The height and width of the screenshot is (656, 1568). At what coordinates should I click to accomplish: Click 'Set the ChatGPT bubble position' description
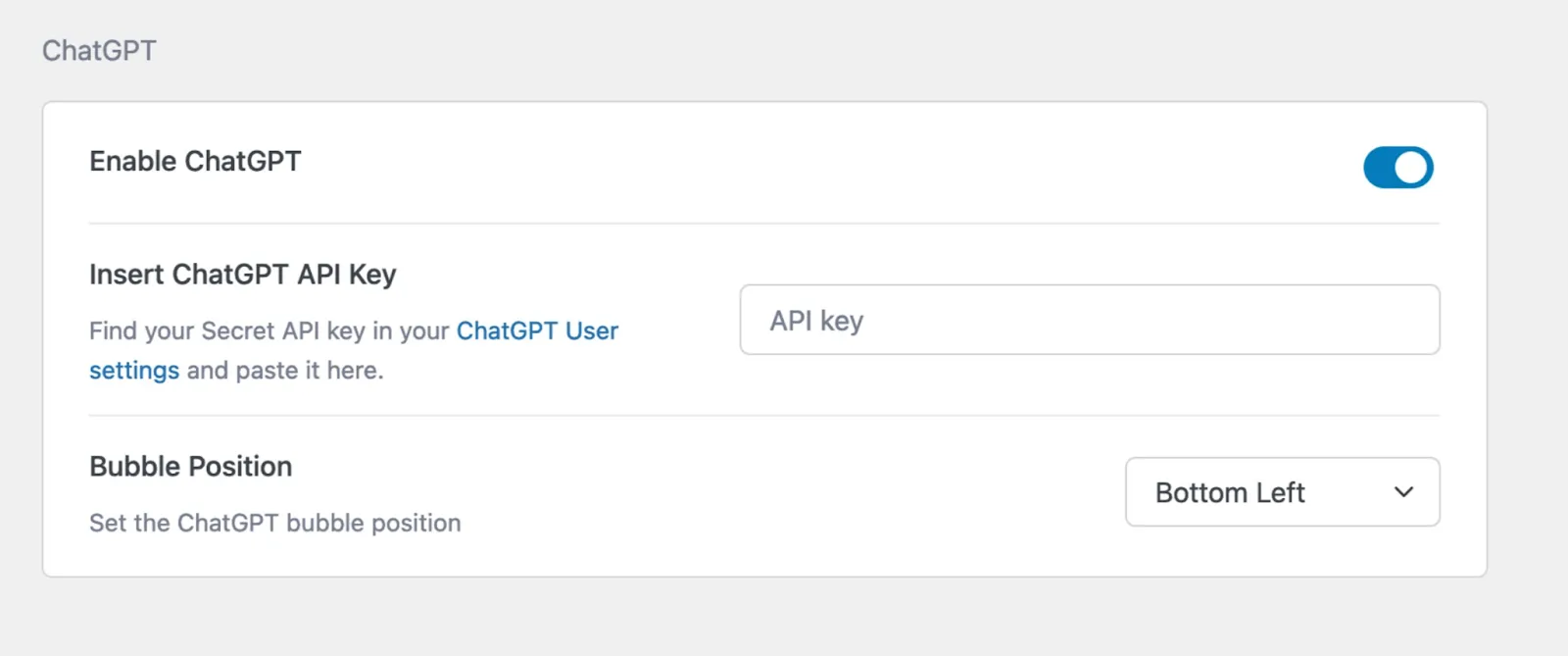pyautogui.click(x=275, y=523)
